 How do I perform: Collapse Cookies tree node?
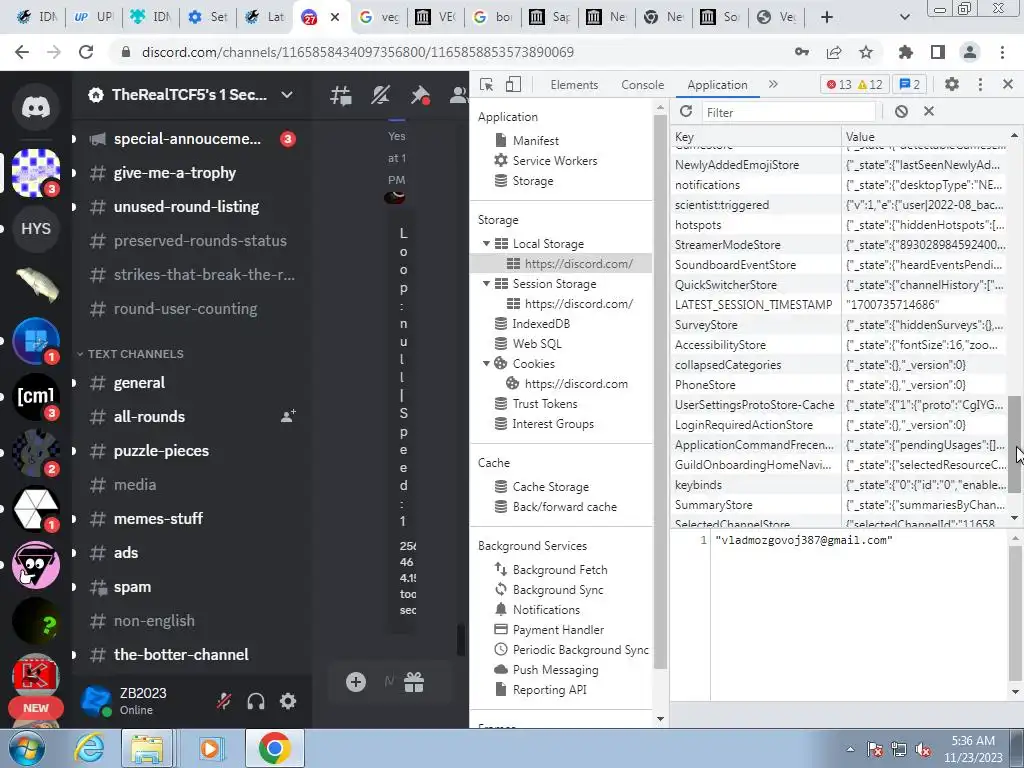(486, 364)
